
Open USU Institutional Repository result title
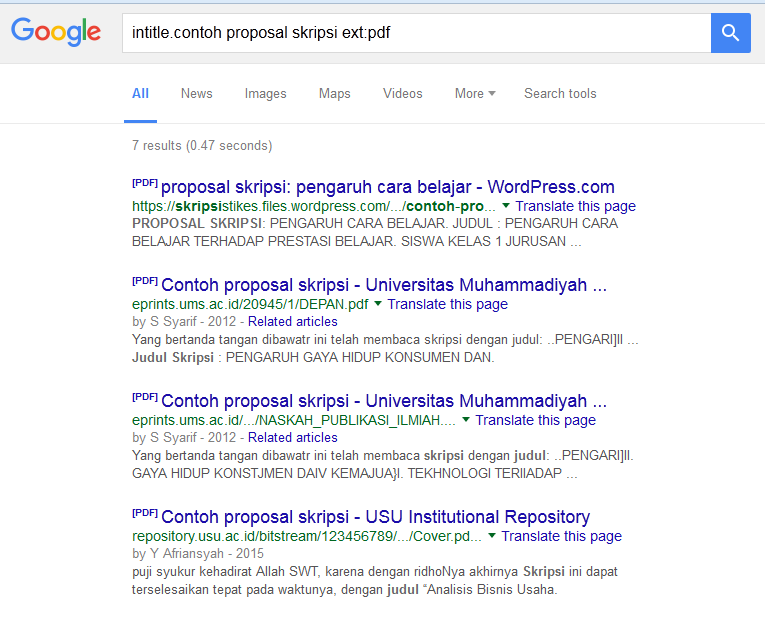376,517
